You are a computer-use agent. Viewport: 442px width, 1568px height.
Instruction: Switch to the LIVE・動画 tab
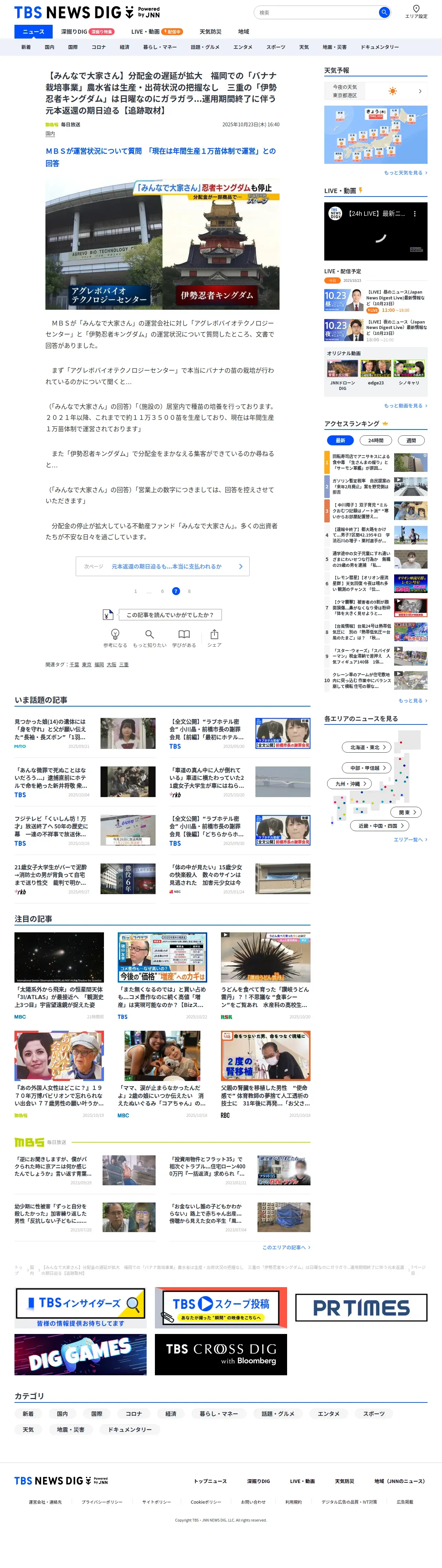pos(157,32)
